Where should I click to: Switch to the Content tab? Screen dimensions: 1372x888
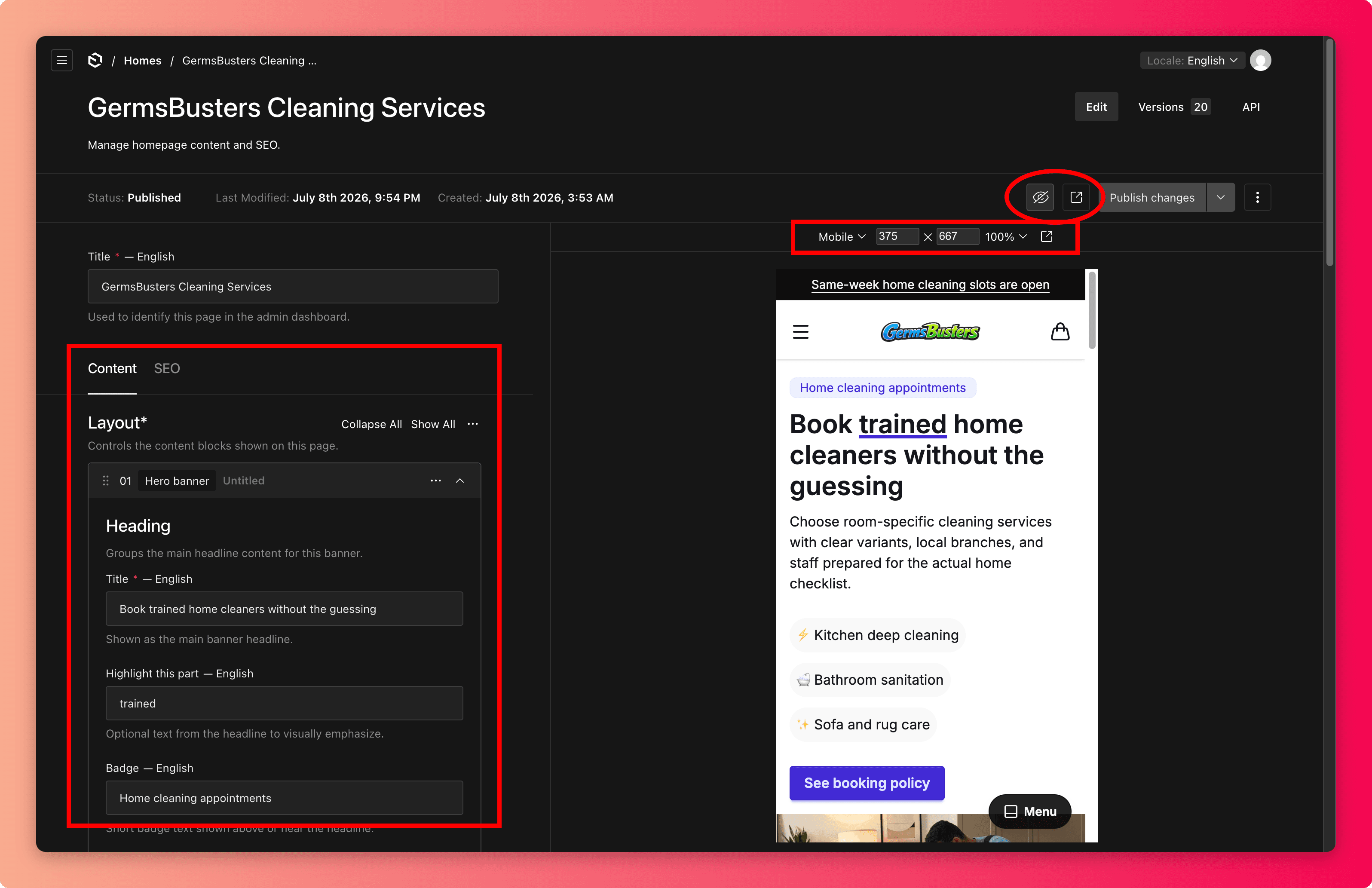tap(112, 368)
